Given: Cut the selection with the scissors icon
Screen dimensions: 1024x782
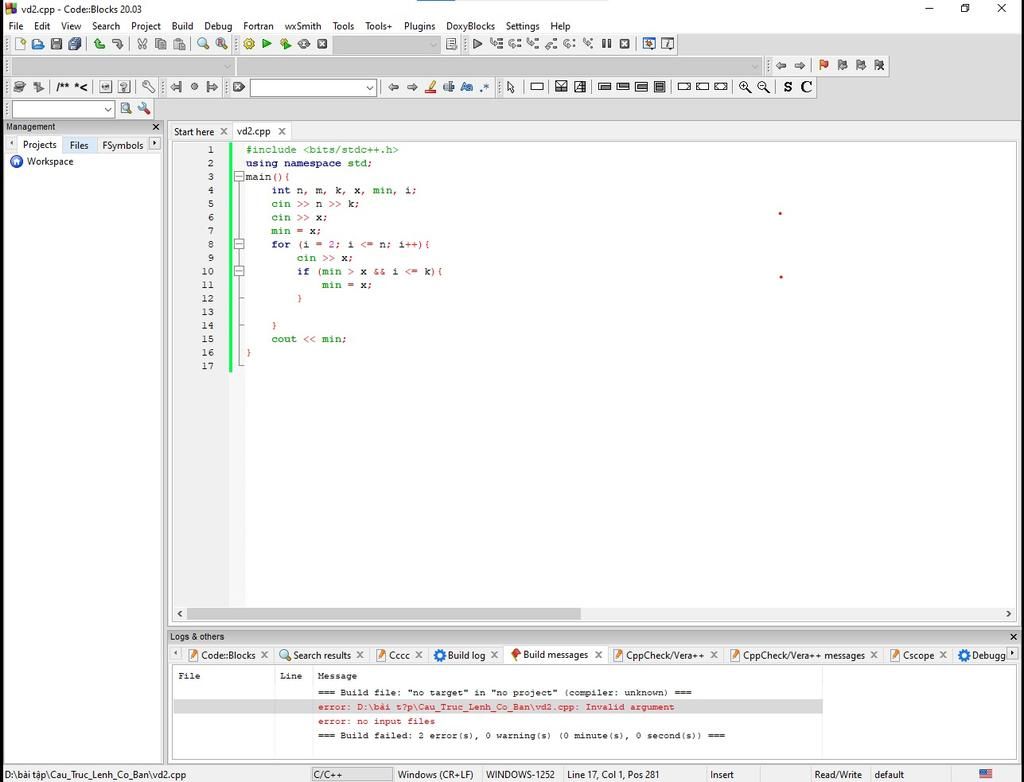Looking at the screenshot, I should [x=142, y=44].
